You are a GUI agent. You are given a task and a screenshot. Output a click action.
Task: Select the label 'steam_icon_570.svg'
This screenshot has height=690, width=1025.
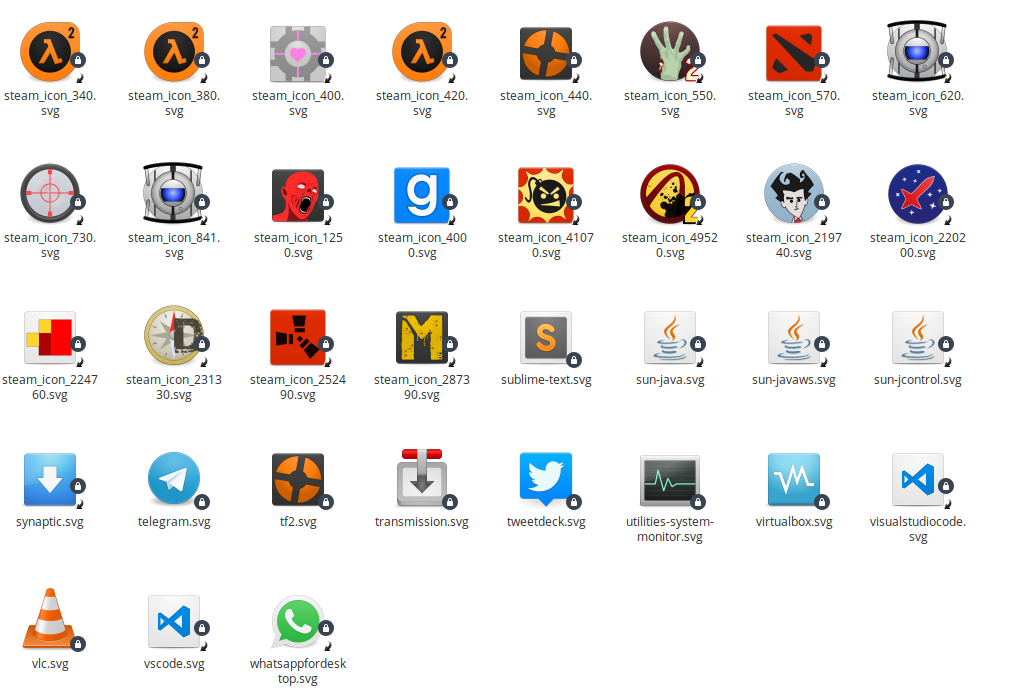coord(794,103)
